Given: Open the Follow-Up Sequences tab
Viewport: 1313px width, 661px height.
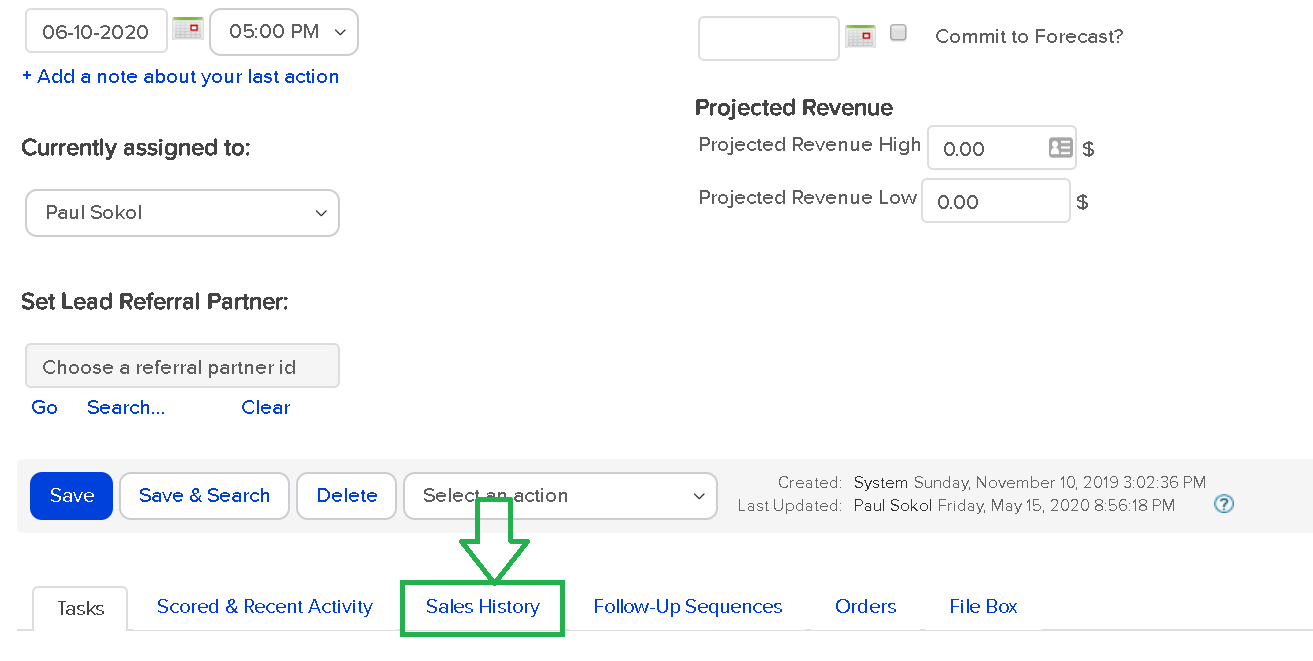Looking at the screenshot, I should (x=688, y=606).
